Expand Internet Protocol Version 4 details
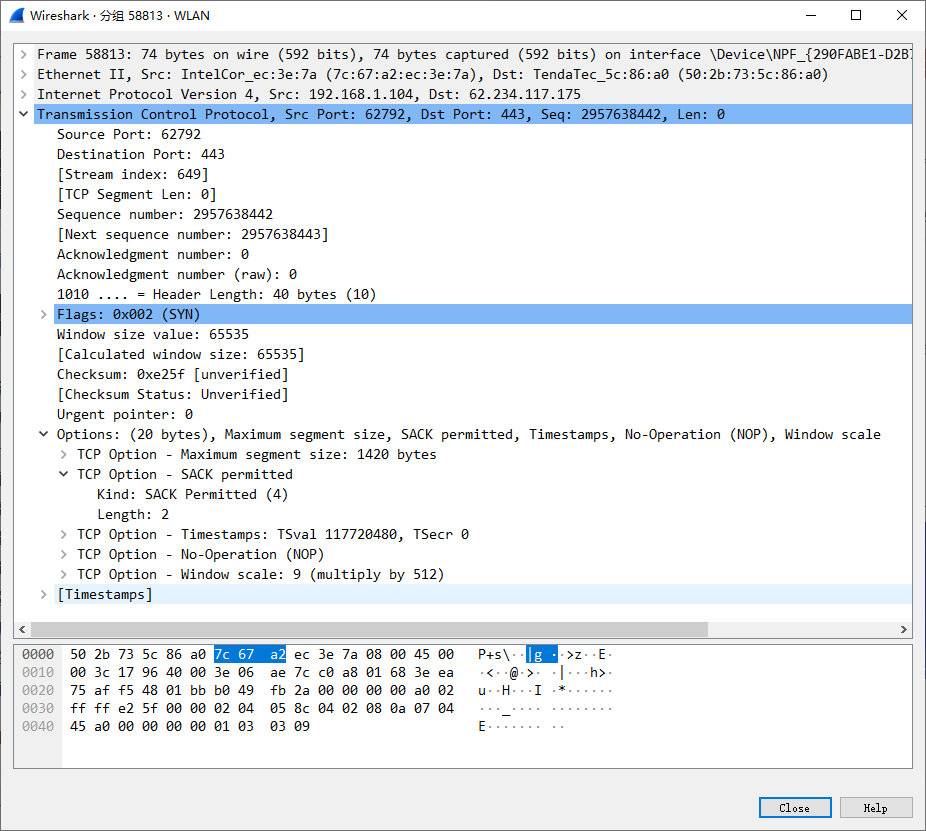The image size is (926, 831). pyautogui.click(x=23, y=94)
